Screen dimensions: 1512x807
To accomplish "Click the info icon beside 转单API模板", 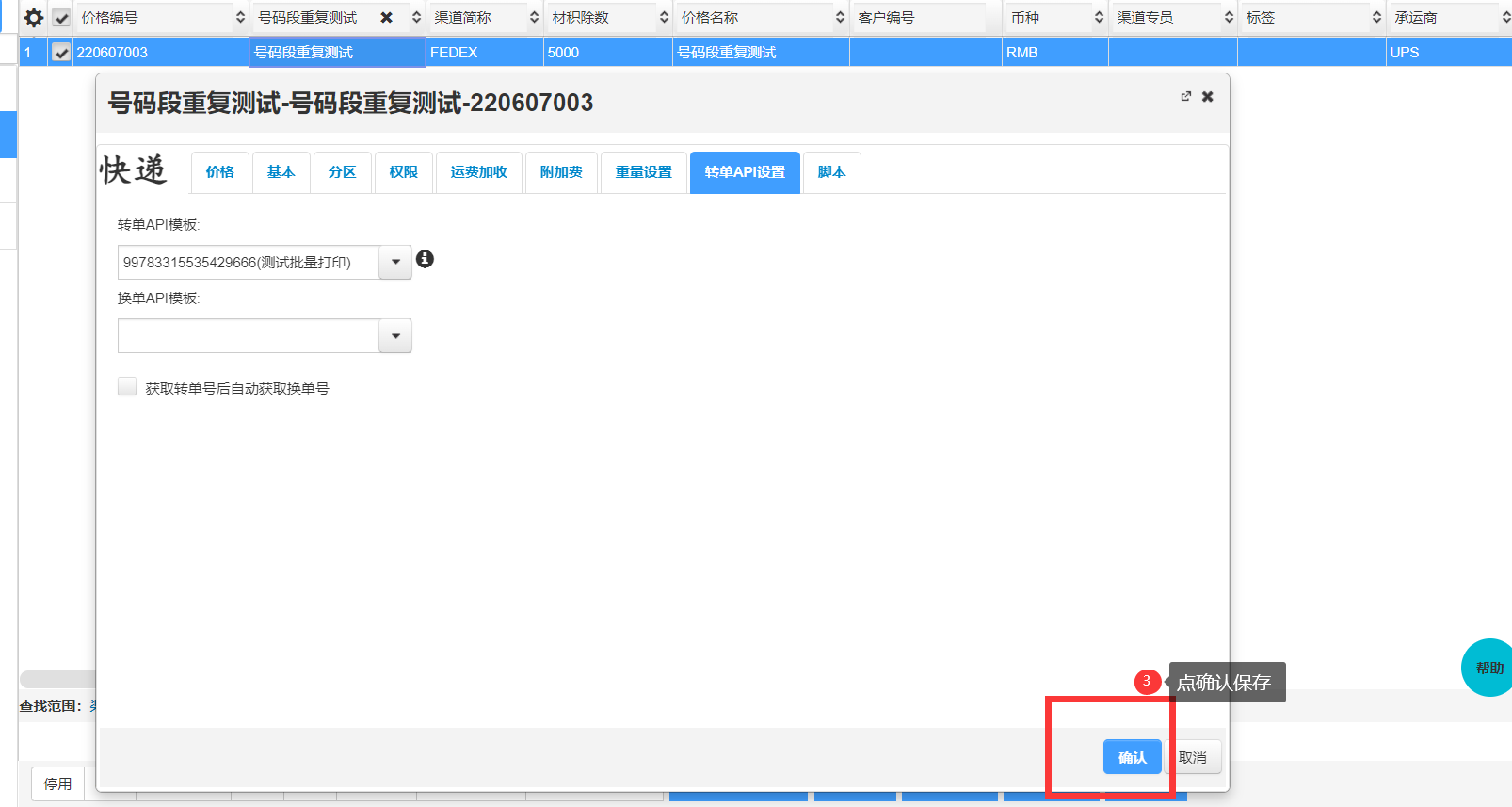I will click(x=425, y=259).
